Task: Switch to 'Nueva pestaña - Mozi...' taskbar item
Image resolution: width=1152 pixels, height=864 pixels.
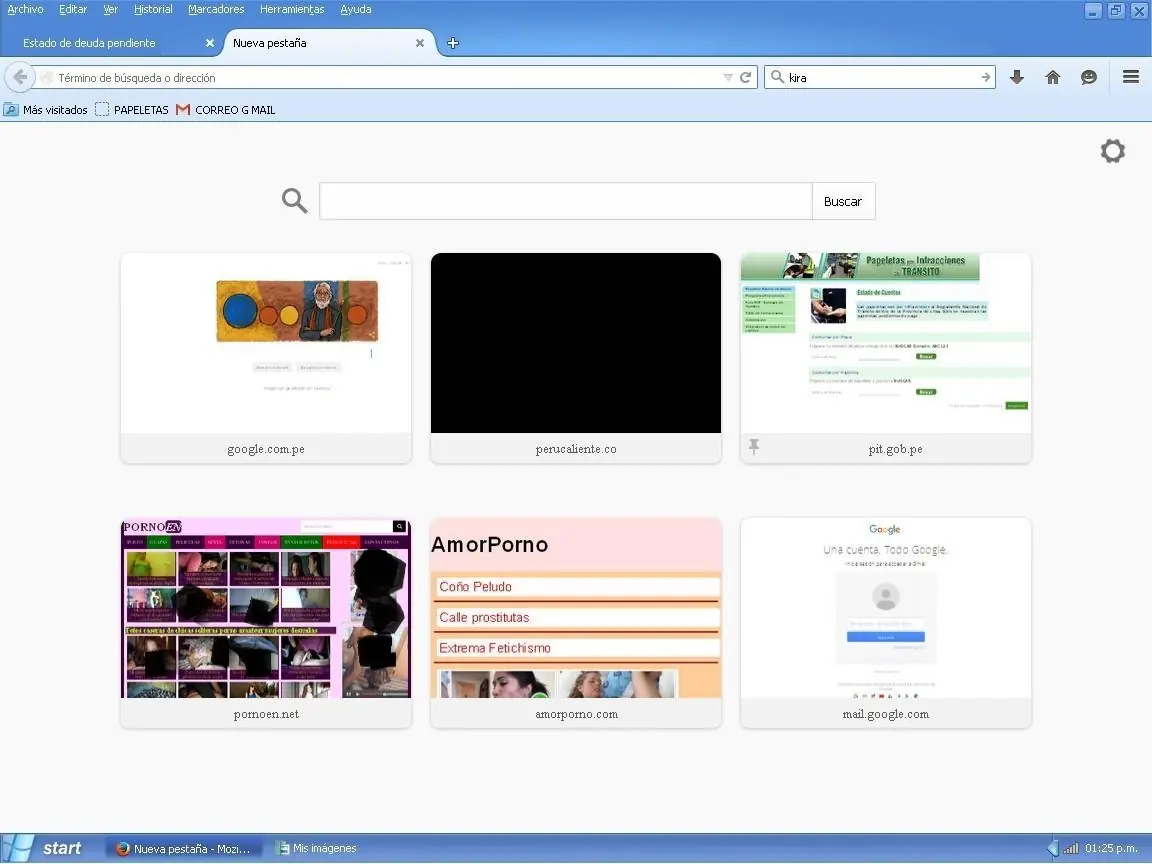Action: 184,849
